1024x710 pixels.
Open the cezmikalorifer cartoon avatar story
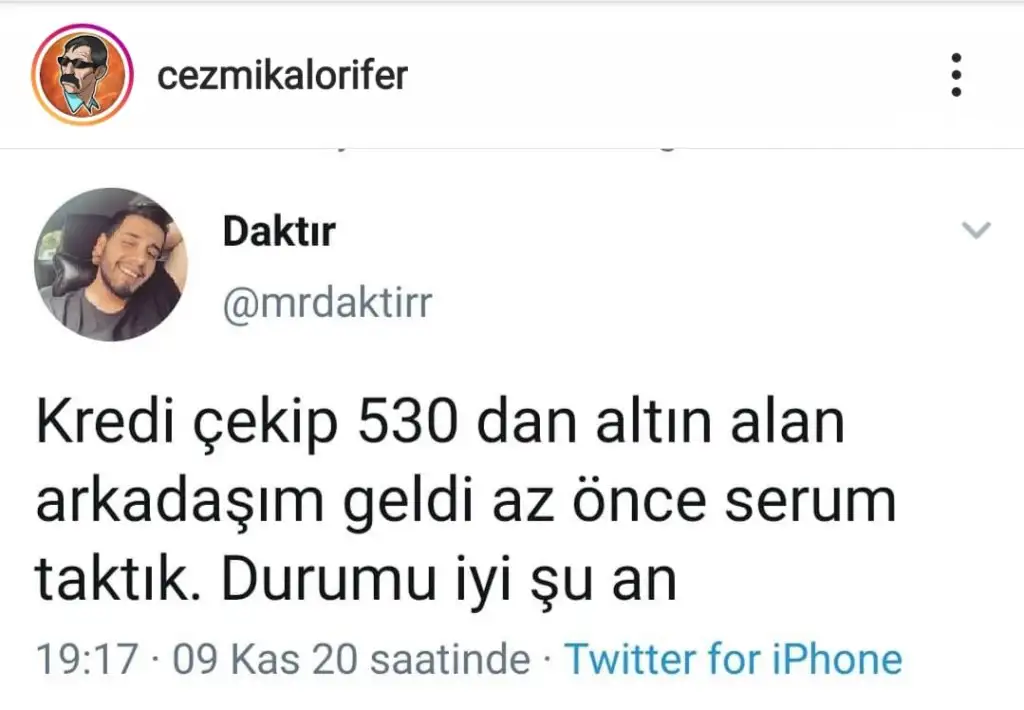coord(82,74)
